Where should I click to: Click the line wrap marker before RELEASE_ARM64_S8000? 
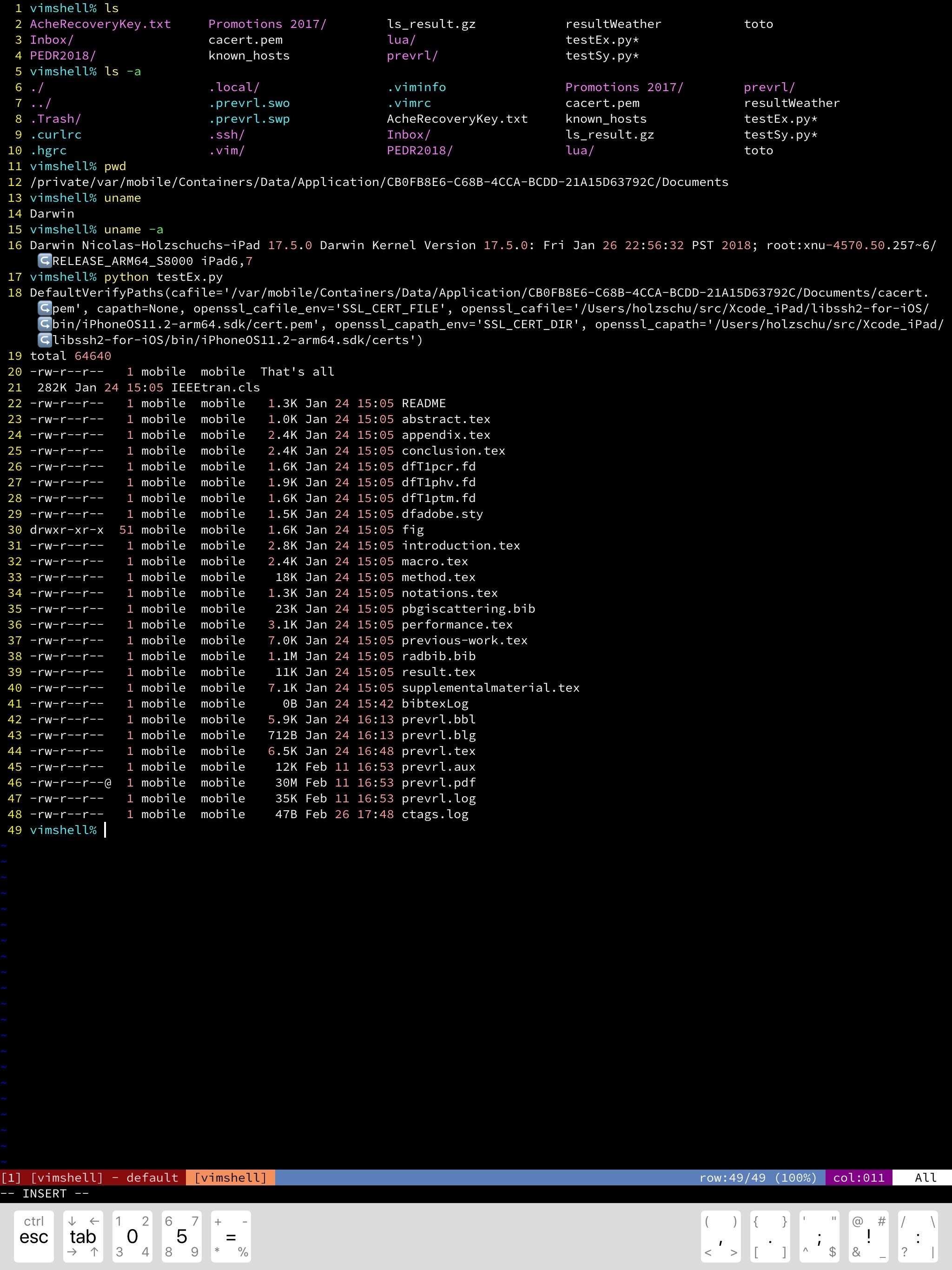[44, 261]
